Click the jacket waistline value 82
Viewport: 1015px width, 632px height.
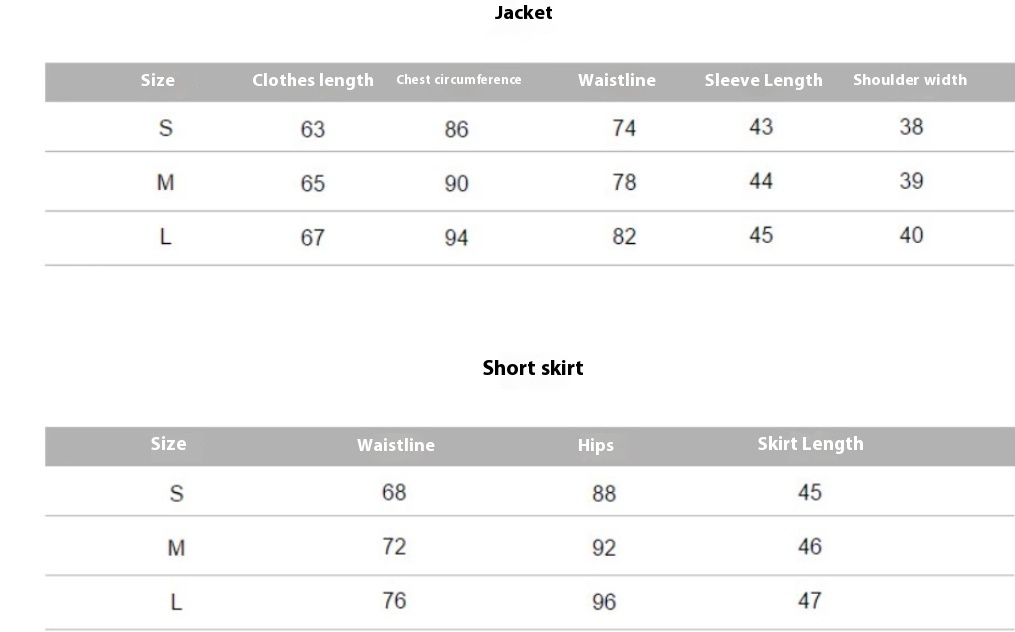click(624, 236)
